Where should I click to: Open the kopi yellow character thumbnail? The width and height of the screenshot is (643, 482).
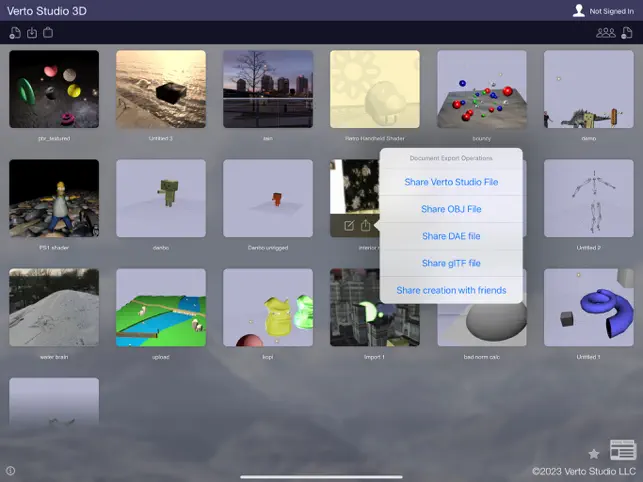click(x=268, y=307)
